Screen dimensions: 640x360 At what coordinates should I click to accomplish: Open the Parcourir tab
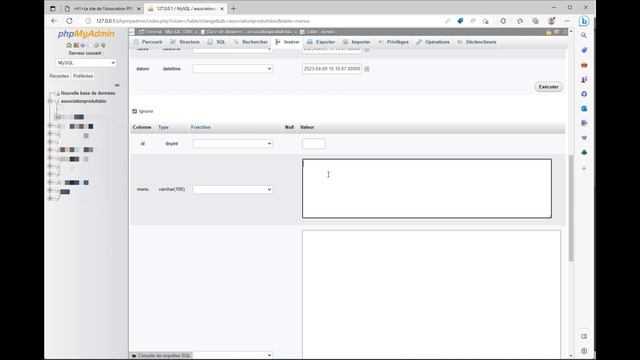tap(148, 42)
